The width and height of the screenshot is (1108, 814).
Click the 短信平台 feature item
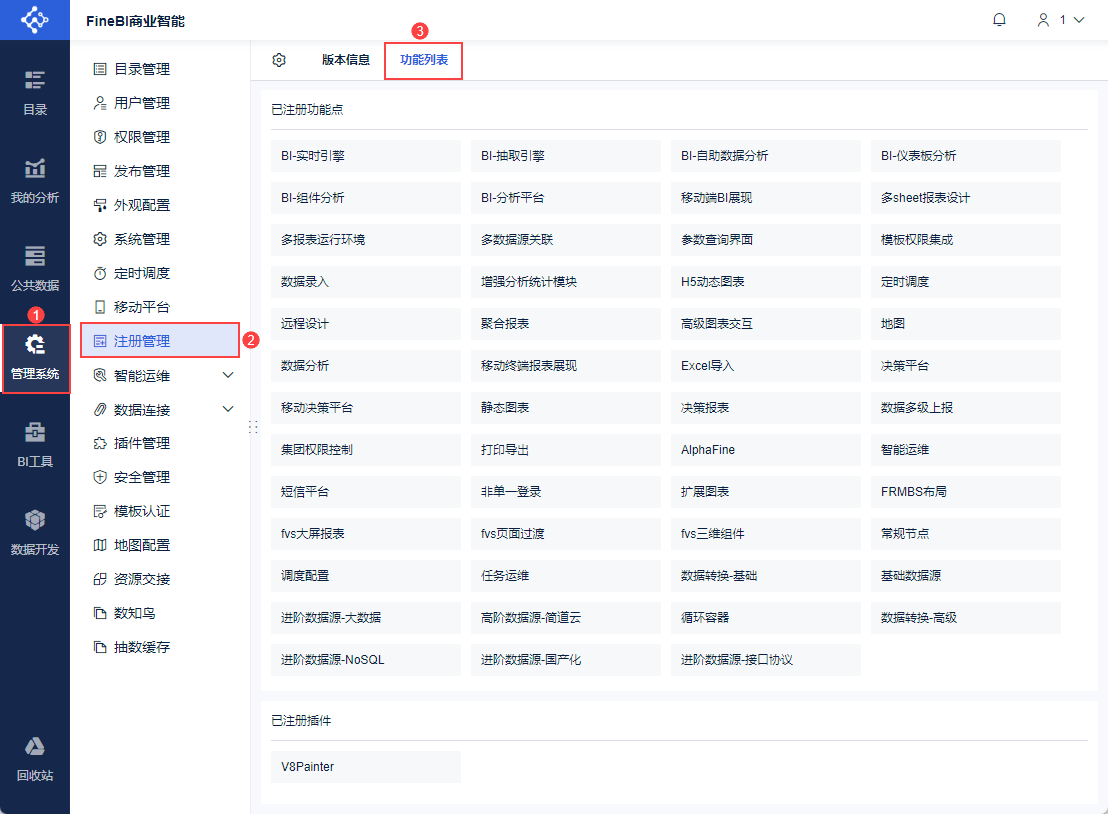coord(366,492)
